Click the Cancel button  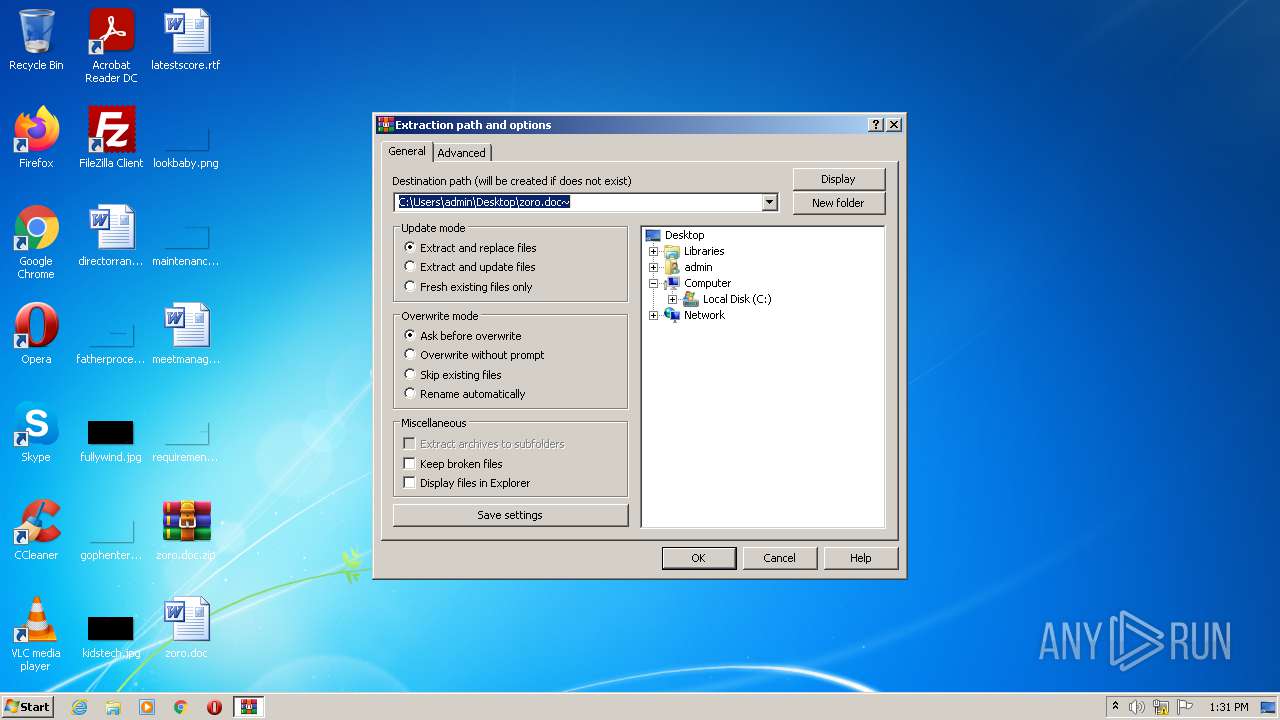click(780, 558)
